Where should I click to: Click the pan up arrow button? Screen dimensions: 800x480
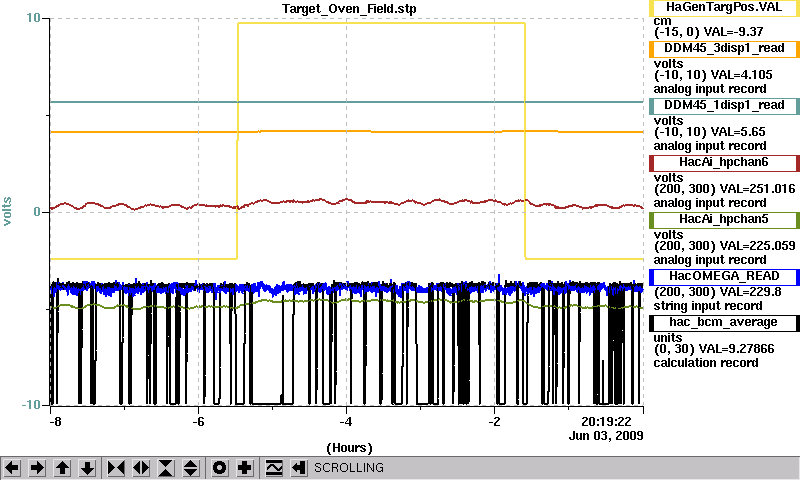click(x=63, y=468)
